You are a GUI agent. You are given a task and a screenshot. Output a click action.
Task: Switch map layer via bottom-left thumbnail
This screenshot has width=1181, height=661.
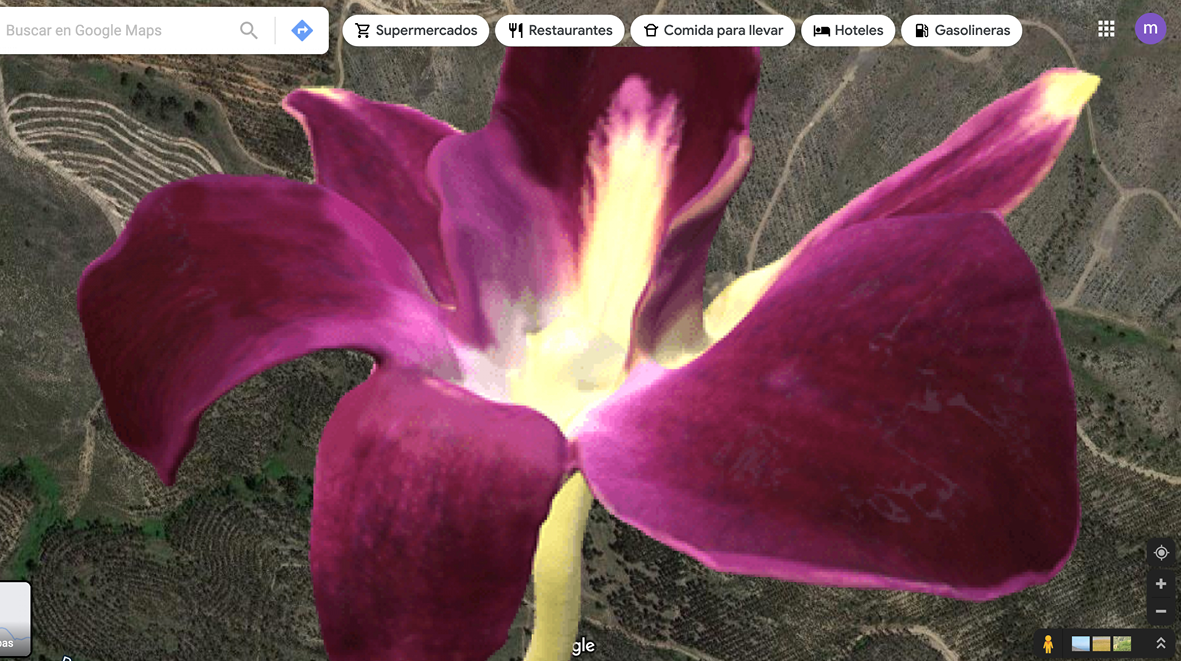pyautogui.click(x=14, y=620)
